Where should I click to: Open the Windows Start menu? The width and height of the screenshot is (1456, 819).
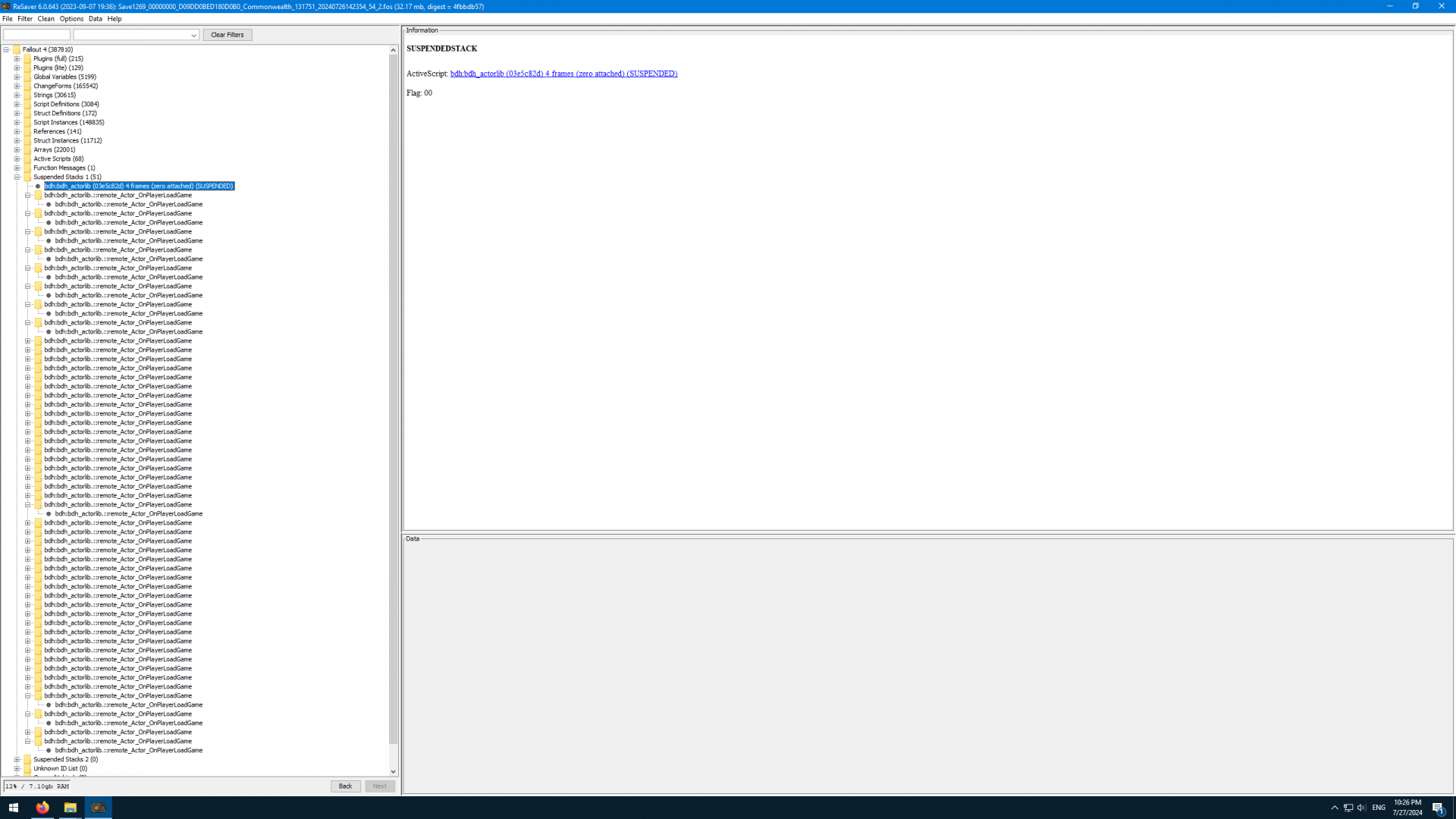coord(14,808)
